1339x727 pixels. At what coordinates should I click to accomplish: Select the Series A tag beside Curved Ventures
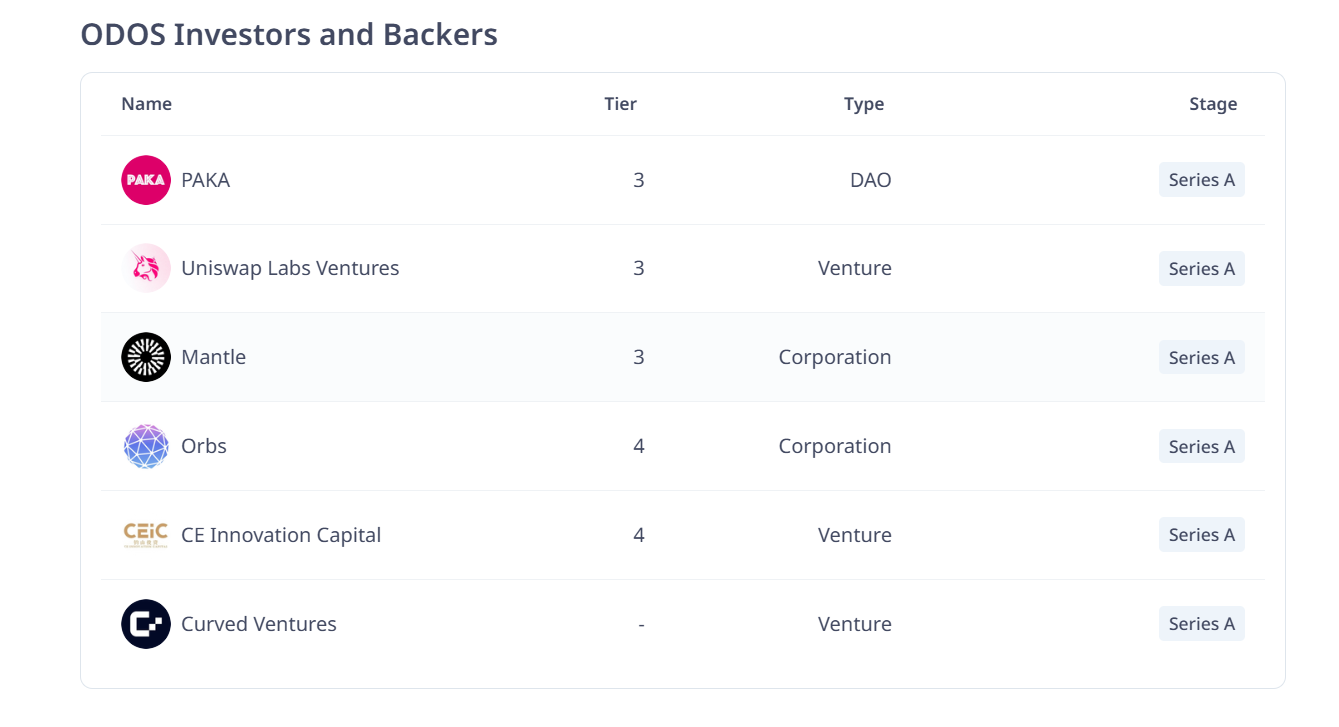(1201, 623)
